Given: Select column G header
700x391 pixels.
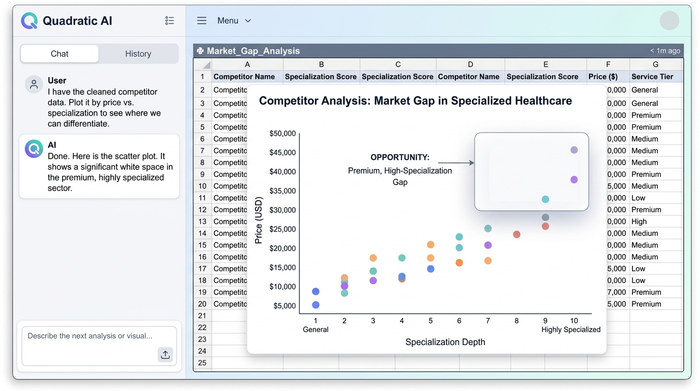Looking at the screenshot, I should click(655, 64).
